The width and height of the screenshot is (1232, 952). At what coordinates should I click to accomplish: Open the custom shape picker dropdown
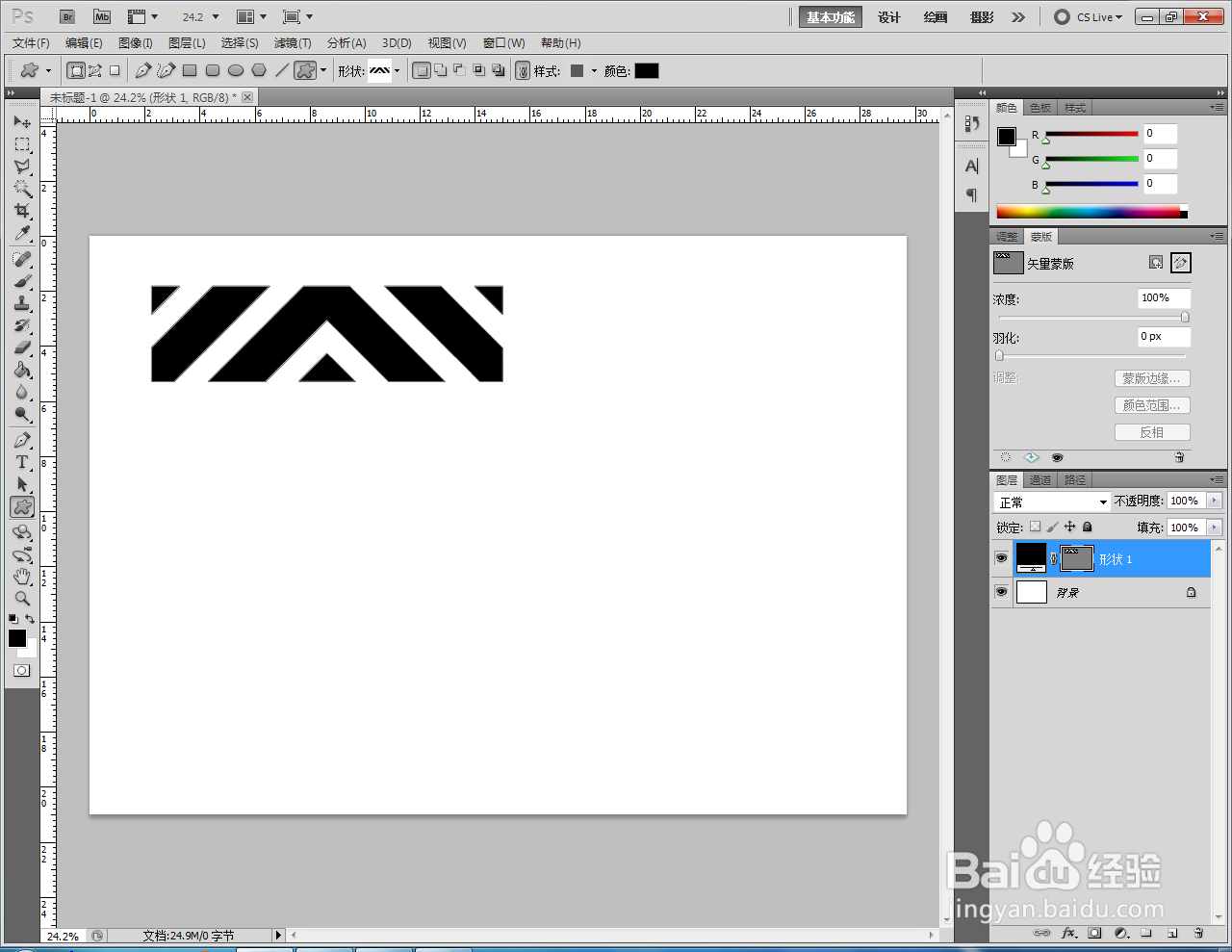(397, 70)
